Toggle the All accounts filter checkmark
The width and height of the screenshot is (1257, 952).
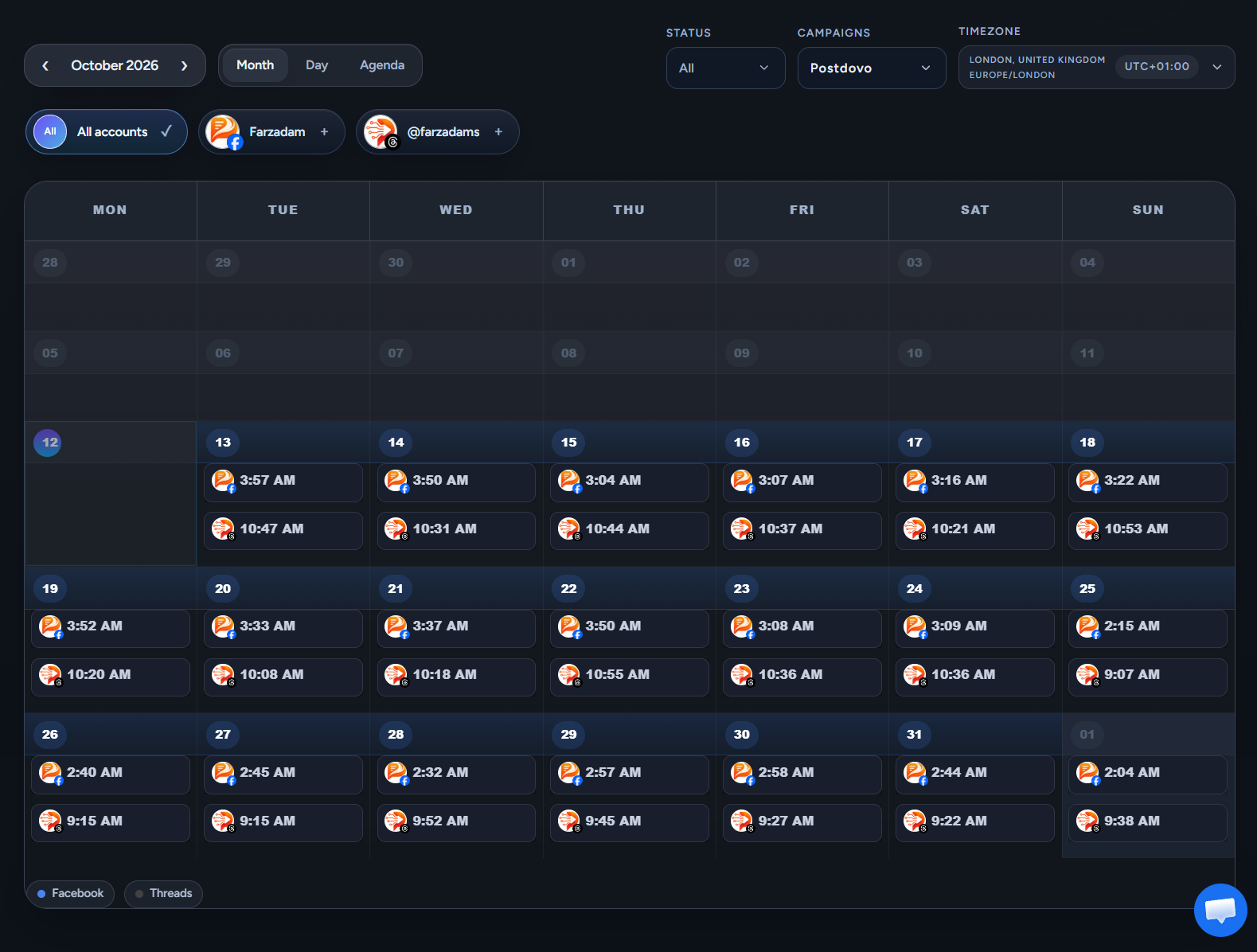pyautogui.click(x=166, y=131)
